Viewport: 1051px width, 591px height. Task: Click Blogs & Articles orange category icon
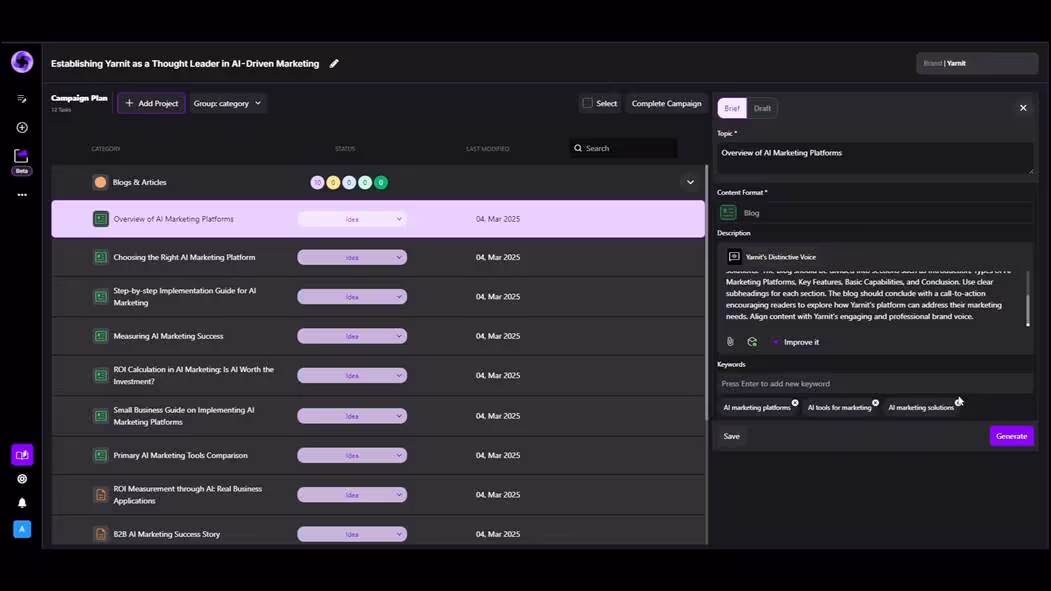point(101,182)
